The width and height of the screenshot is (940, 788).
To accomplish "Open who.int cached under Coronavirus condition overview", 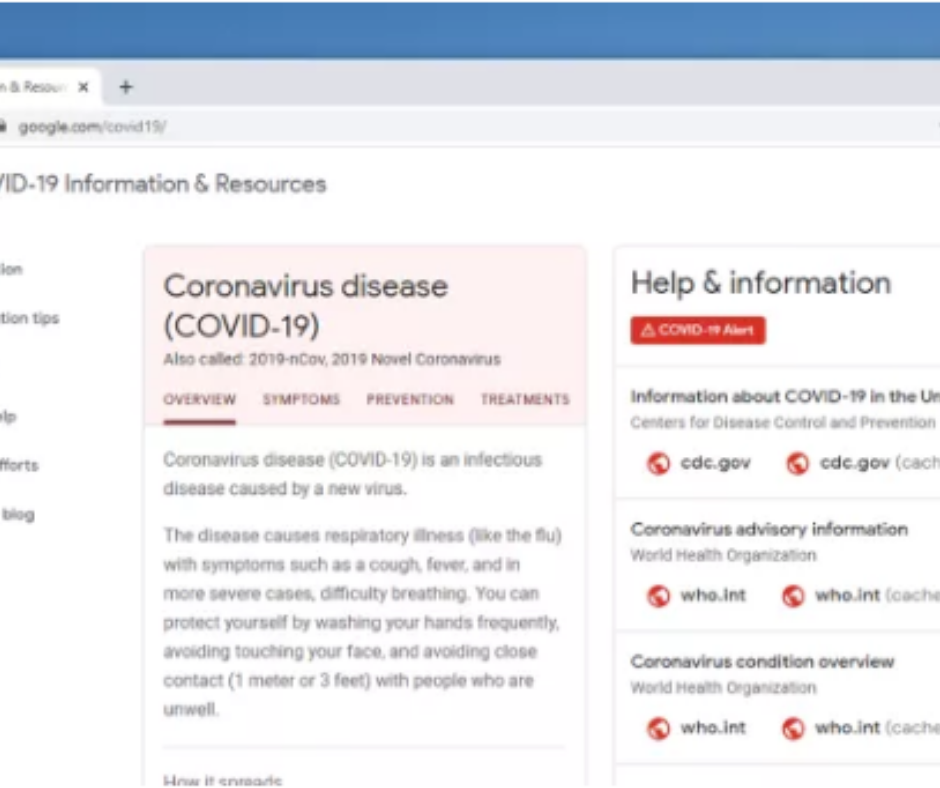I will (877, 728).
